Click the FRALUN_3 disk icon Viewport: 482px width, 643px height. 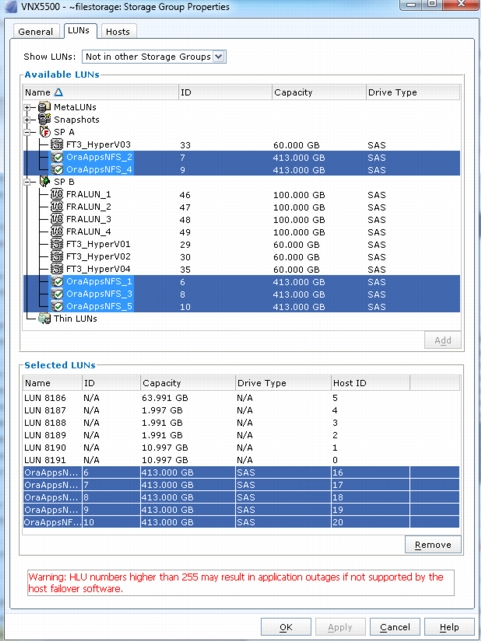pos(57,219)
